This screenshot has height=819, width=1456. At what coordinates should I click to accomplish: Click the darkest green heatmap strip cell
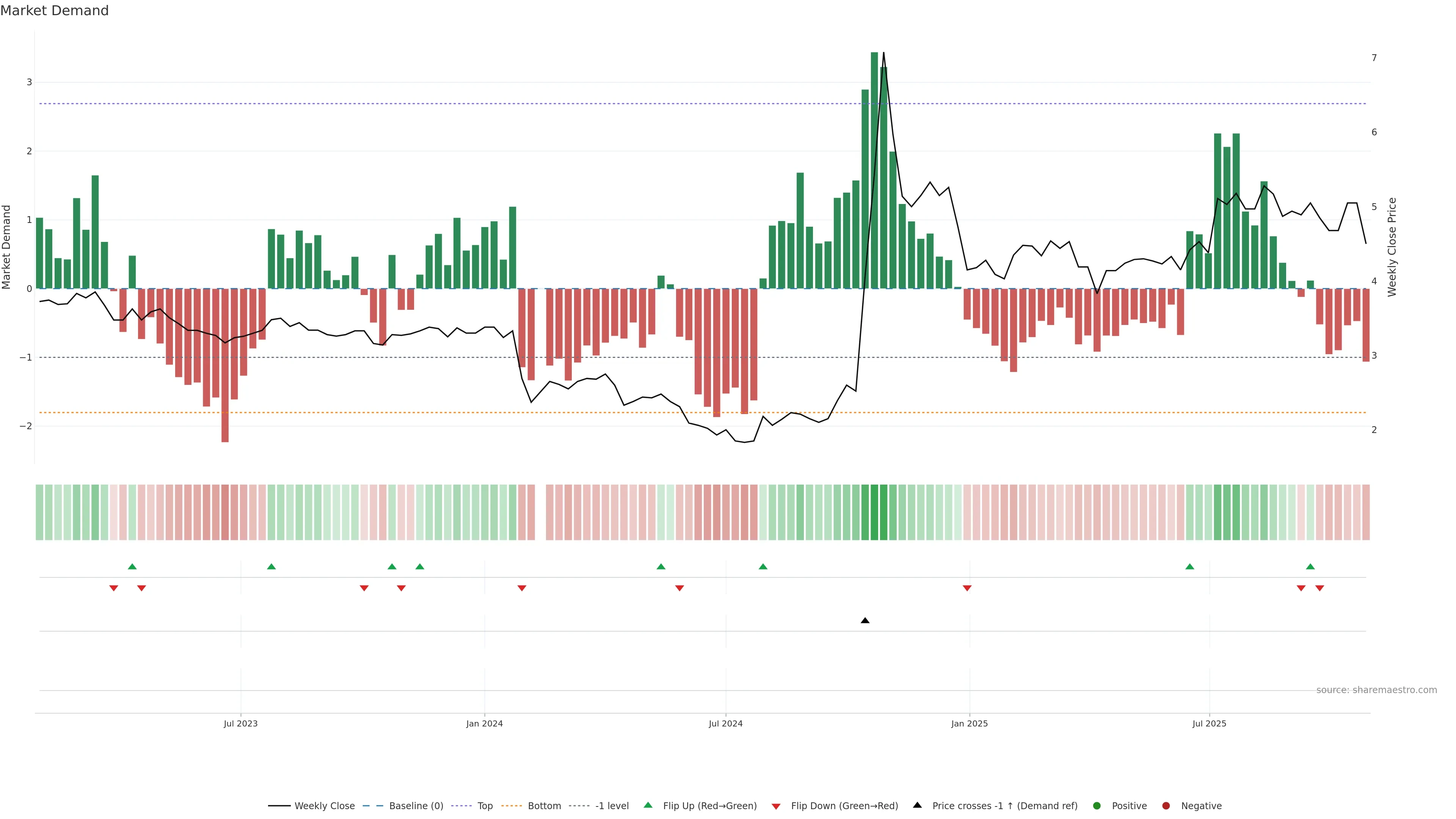click(874, 512)
